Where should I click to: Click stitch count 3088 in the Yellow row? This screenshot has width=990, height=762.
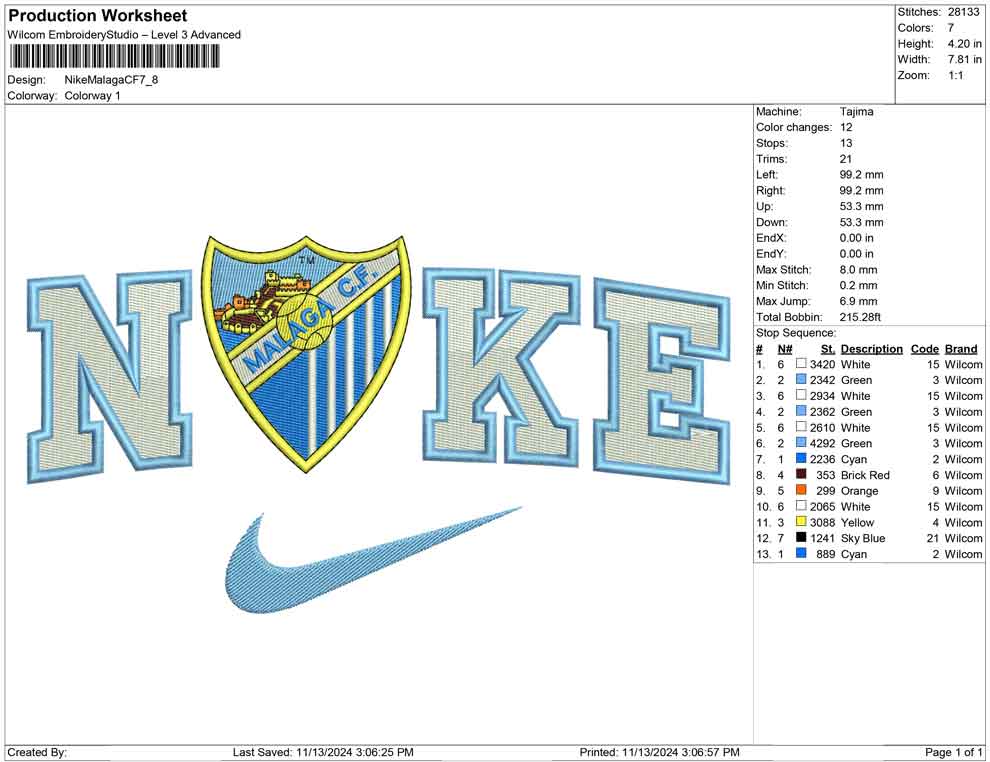tap(823, 522)
